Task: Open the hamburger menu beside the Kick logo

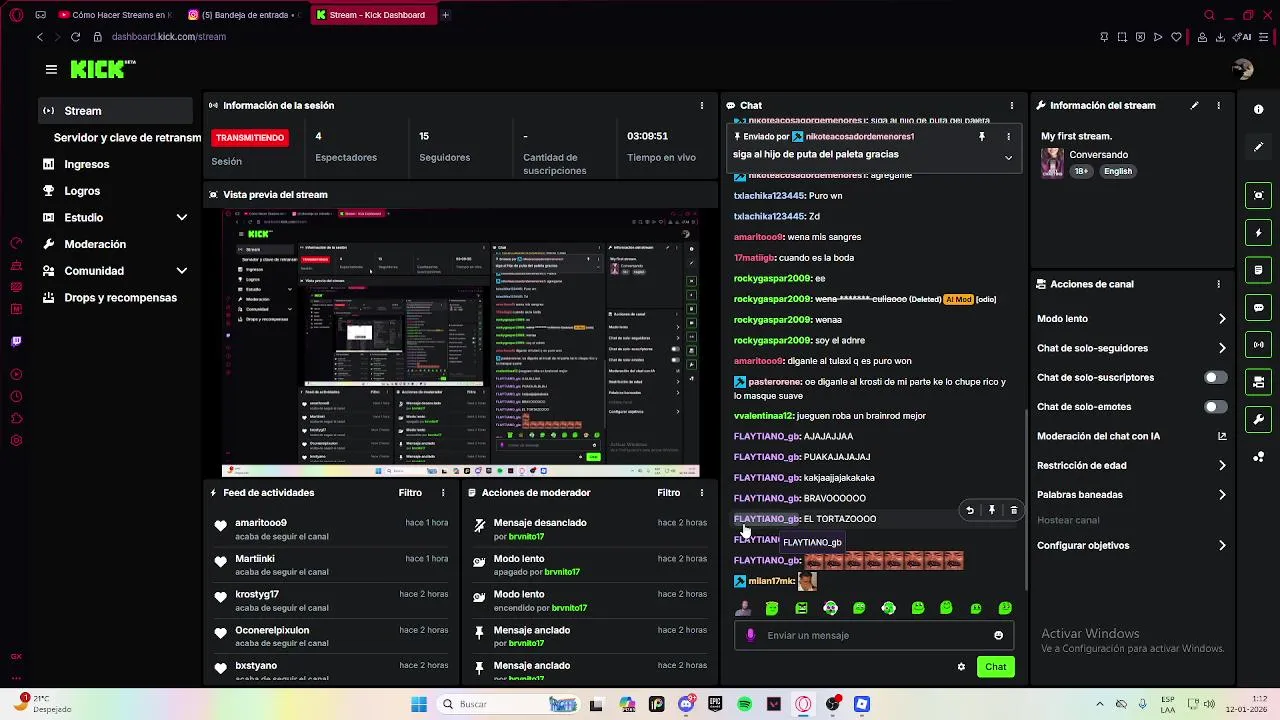Action: click(x=51, y=69)
